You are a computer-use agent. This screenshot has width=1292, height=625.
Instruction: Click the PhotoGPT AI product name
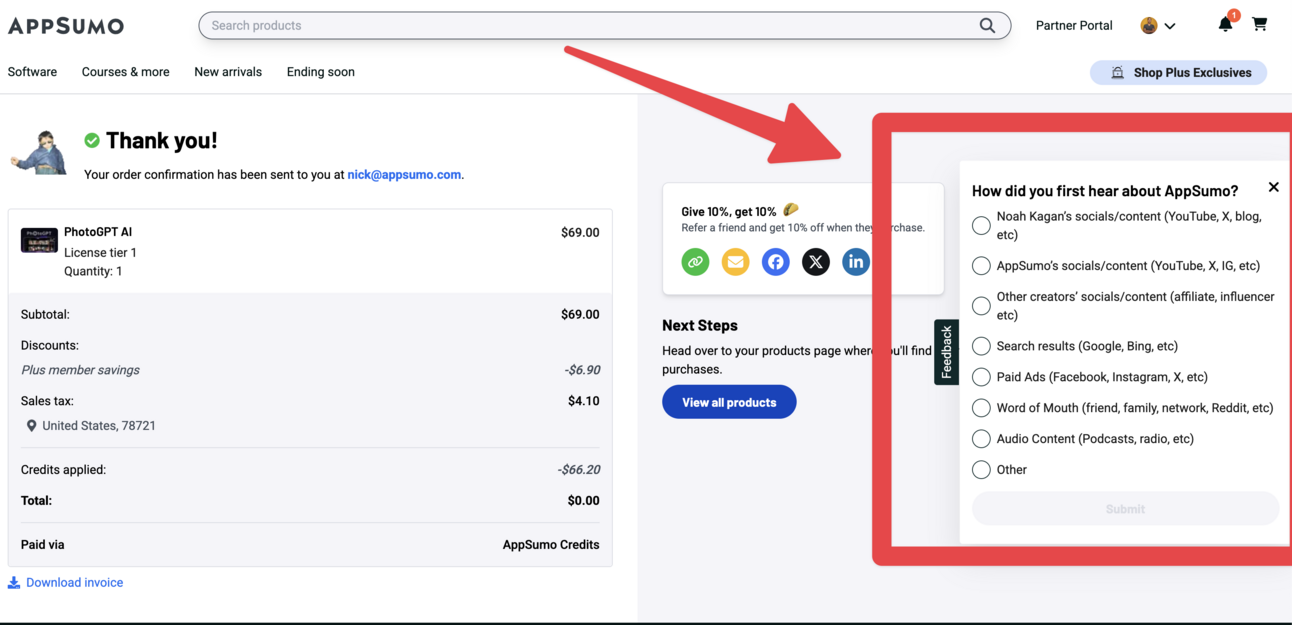coord(98,232)
